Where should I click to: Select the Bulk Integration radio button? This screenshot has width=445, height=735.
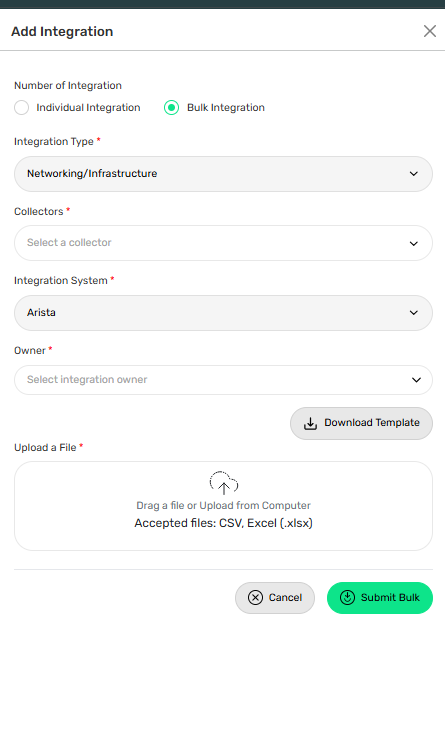[171, 108]
